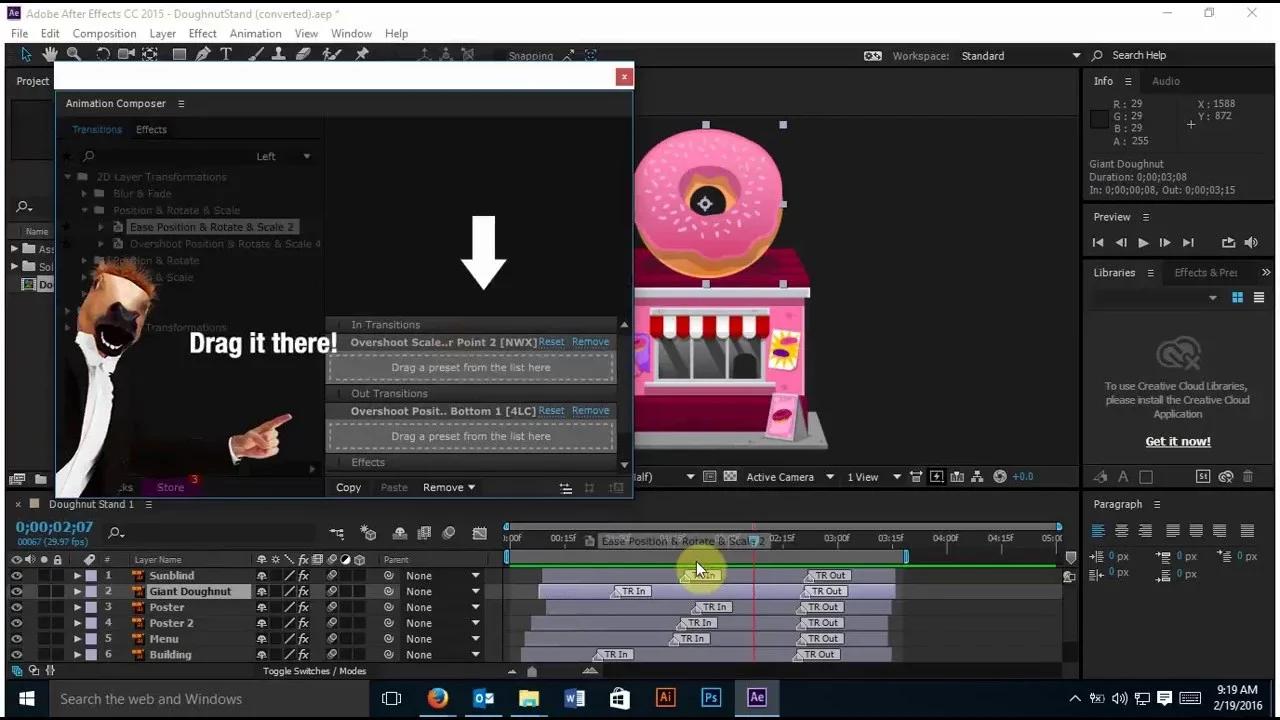Image resolution: width=1280 pixels, height=720 pixels.
Task: Select the Type tool
Action: pos(226,54)
